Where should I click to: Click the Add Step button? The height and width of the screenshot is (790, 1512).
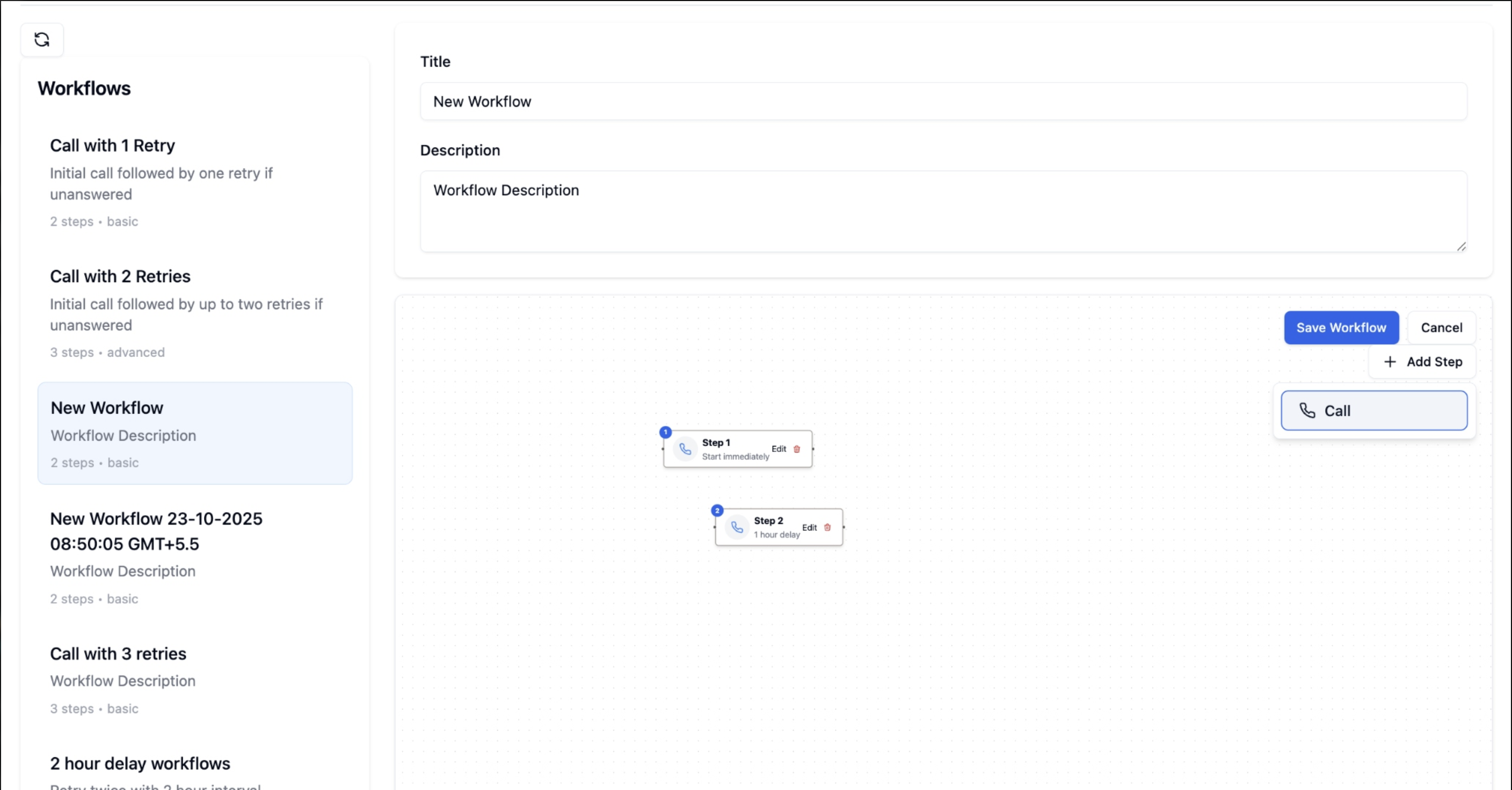coord(1422,361)
